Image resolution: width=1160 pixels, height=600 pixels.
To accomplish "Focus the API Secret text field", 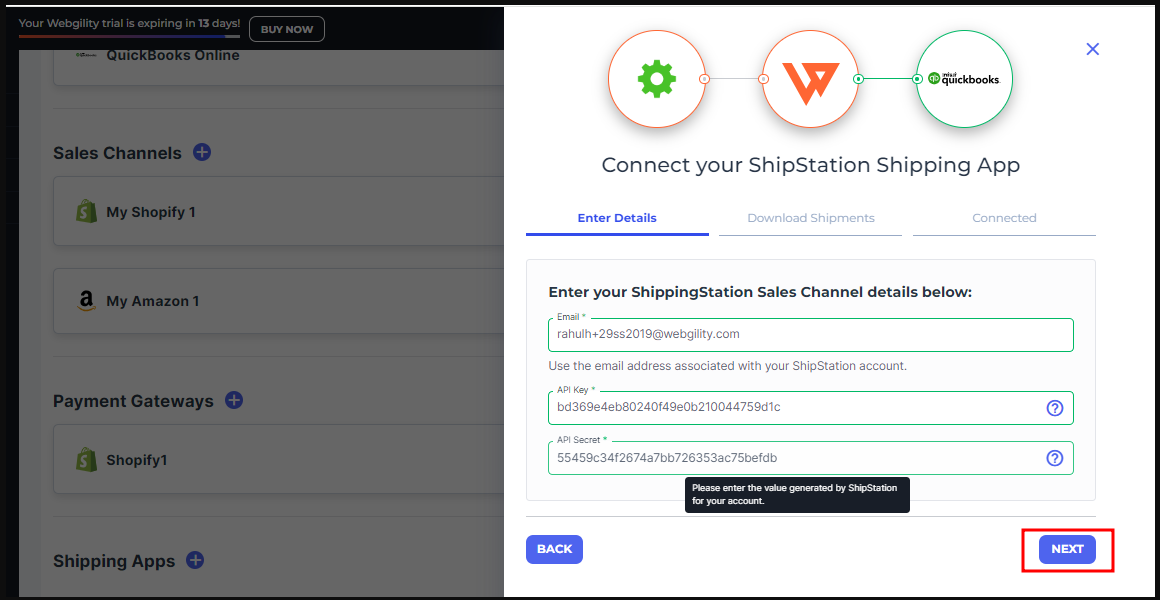I will coord(795,458).
